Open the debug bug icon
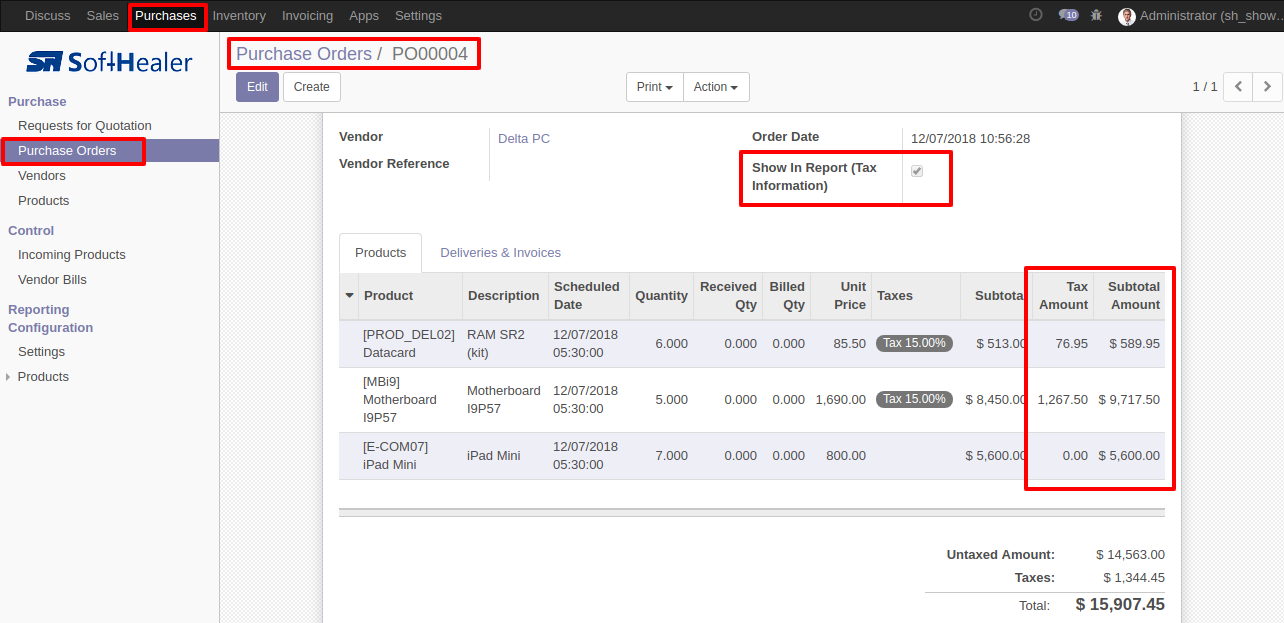This screenshot has width=1284, height=623. [x=1097, y=15]
